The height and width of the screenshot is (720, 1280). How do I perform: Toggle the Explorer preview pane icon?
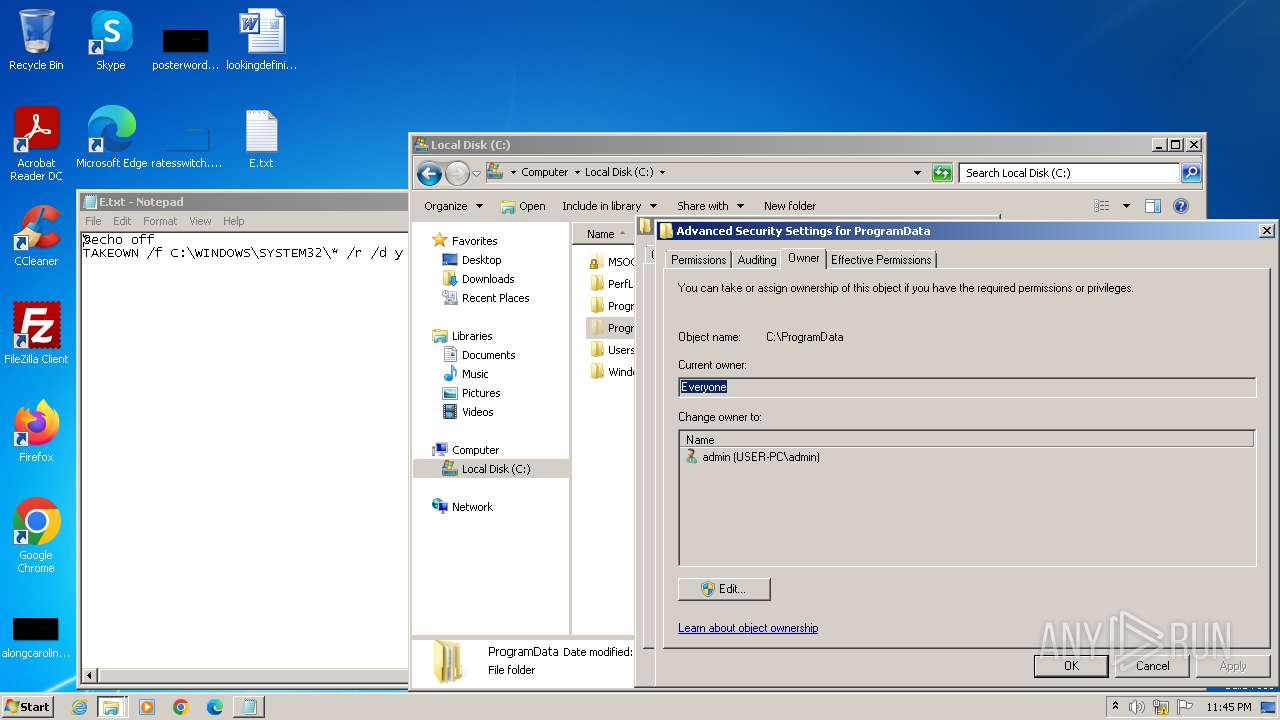(x=1152, y=206)
